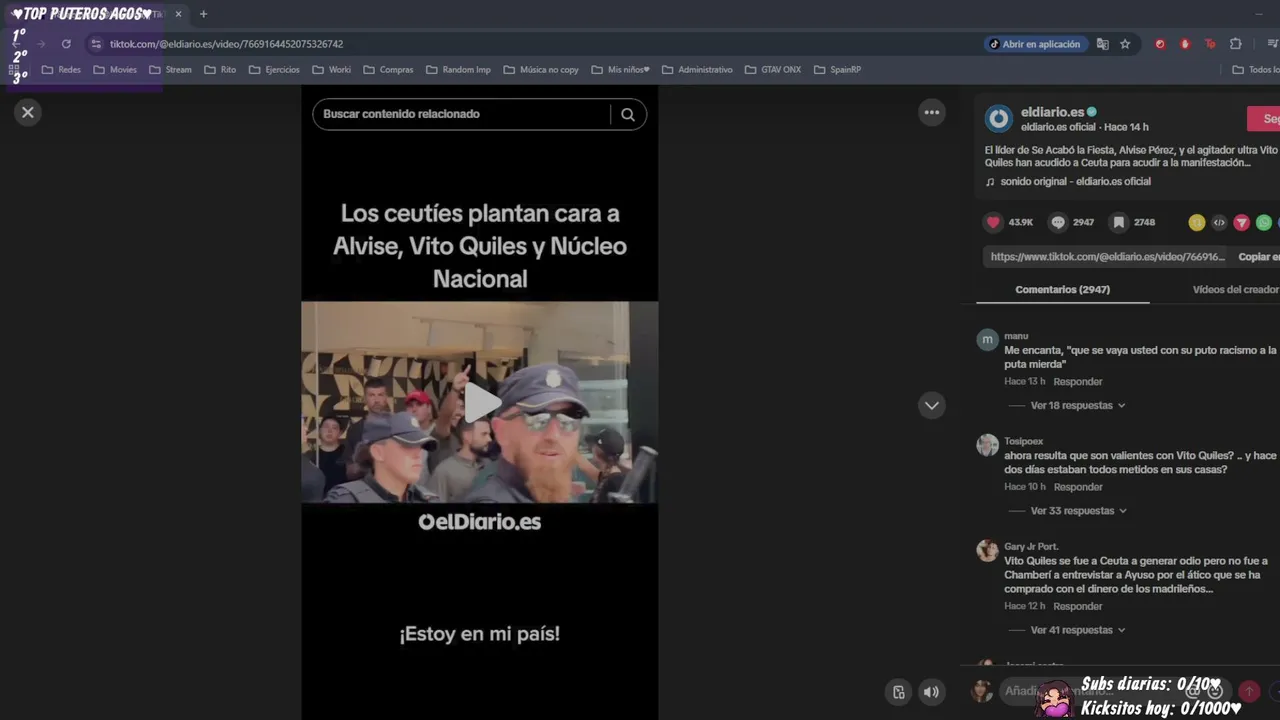This screenshot has width=1280, height=720.
Task: Click the first red extension icon in toolbar
Action: [1160, 44]
